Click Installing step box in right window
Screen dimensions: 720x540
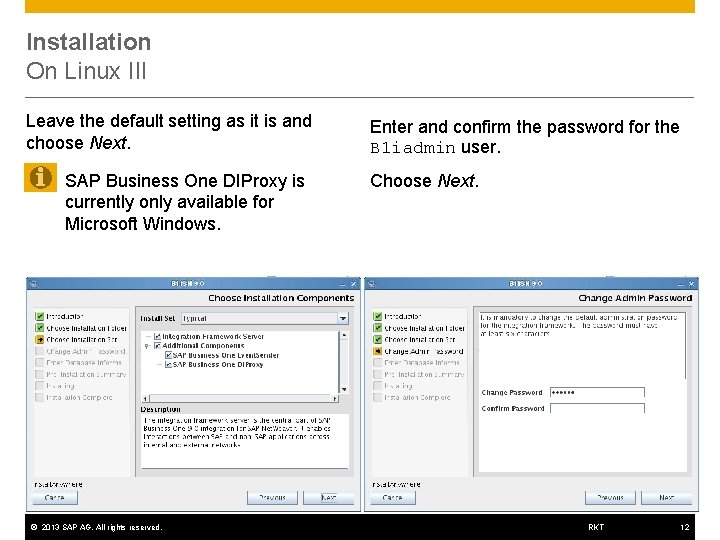[377, 386]
